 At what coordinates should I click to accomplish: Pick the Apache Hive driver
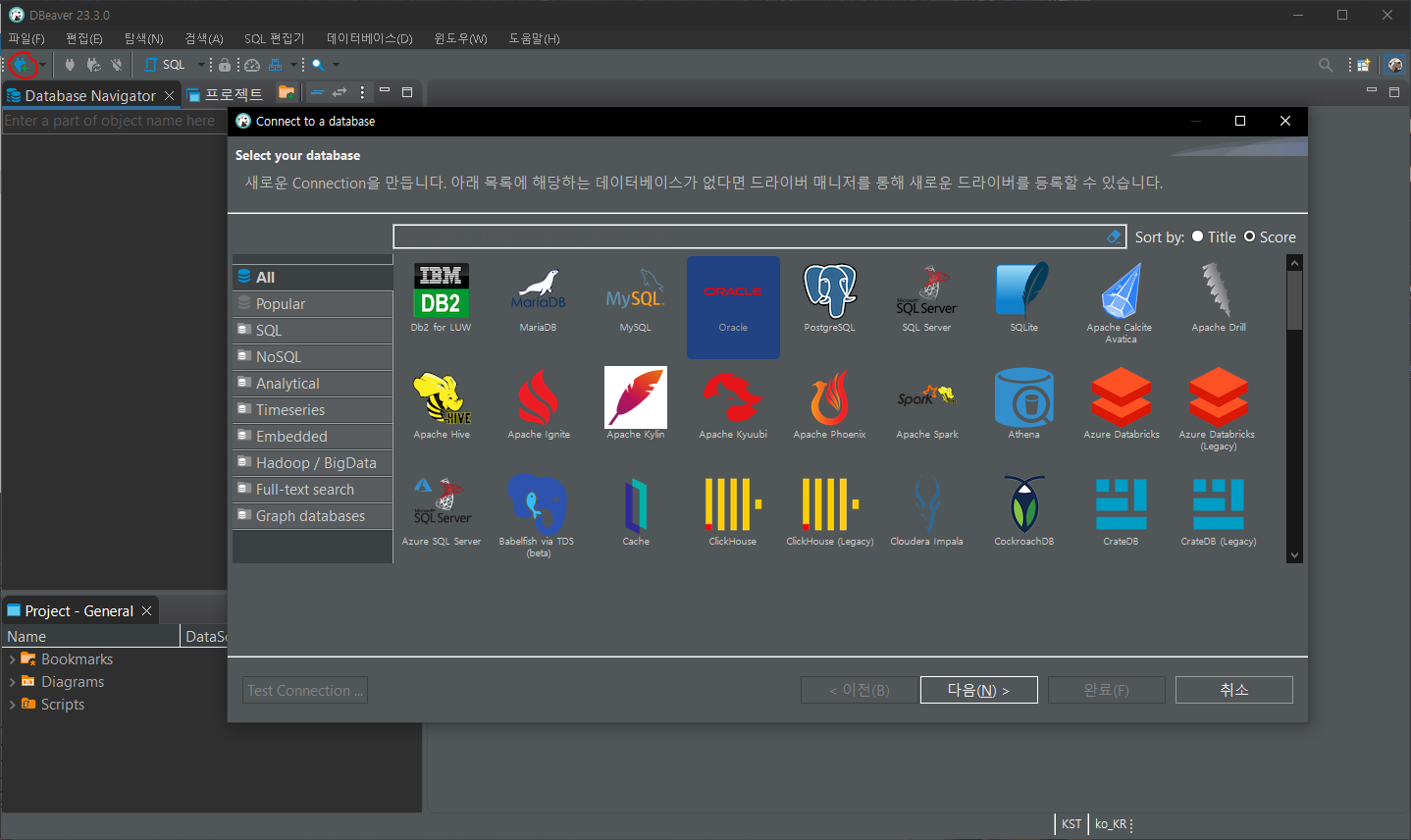[x=442, y=405]
